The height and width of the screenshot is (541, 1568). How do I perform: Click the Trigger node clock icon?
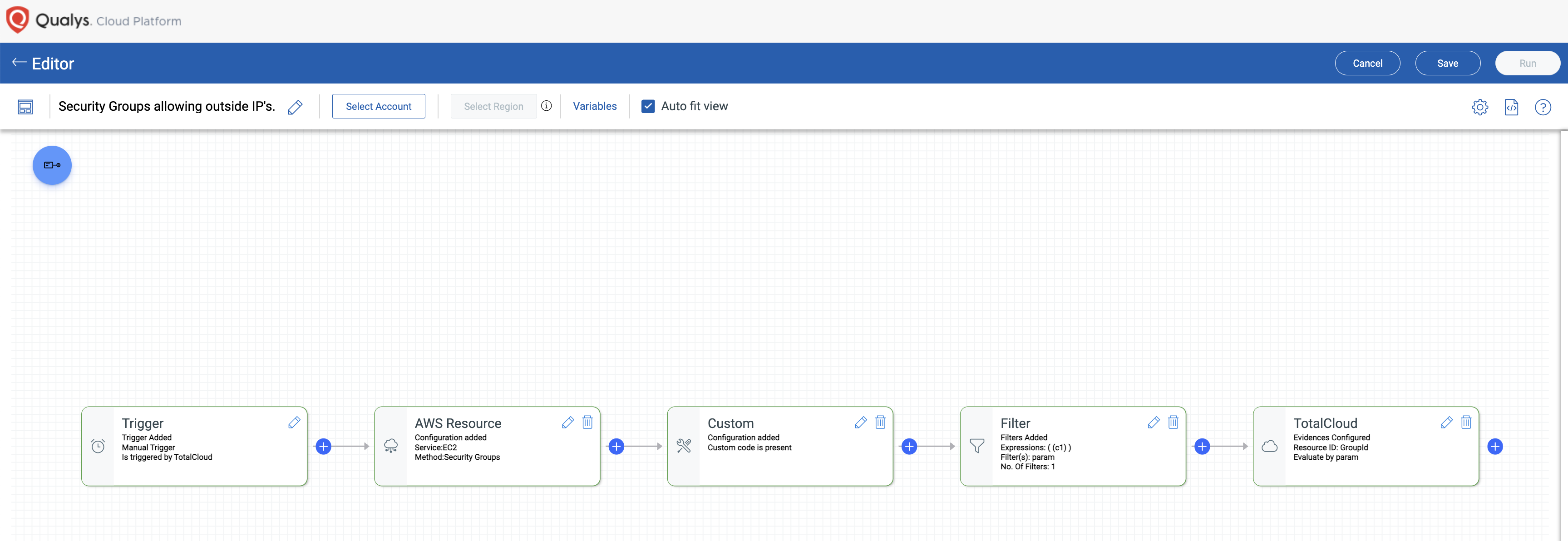click(98, 446)
